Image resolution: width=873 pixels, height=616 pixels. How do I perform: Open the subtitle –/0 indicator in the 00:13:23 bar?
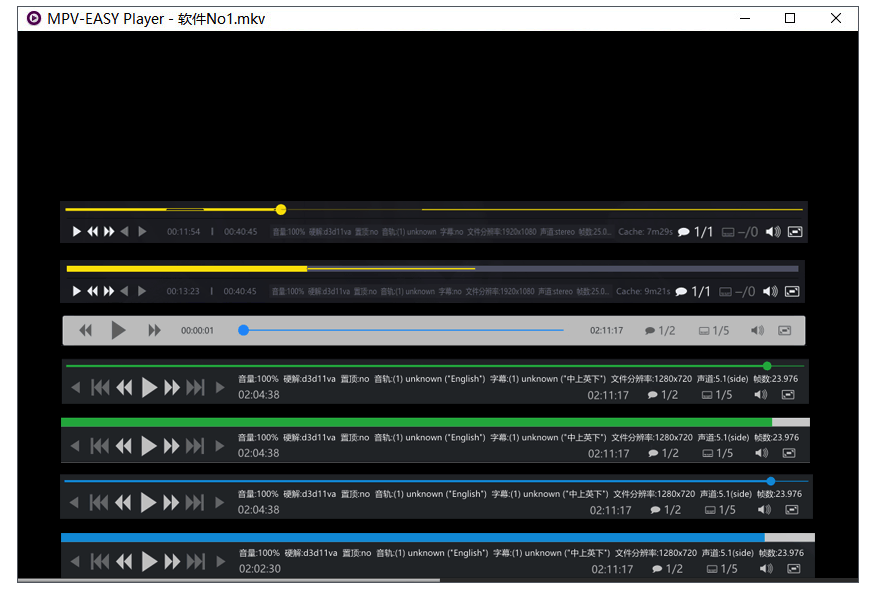(738, 292)
